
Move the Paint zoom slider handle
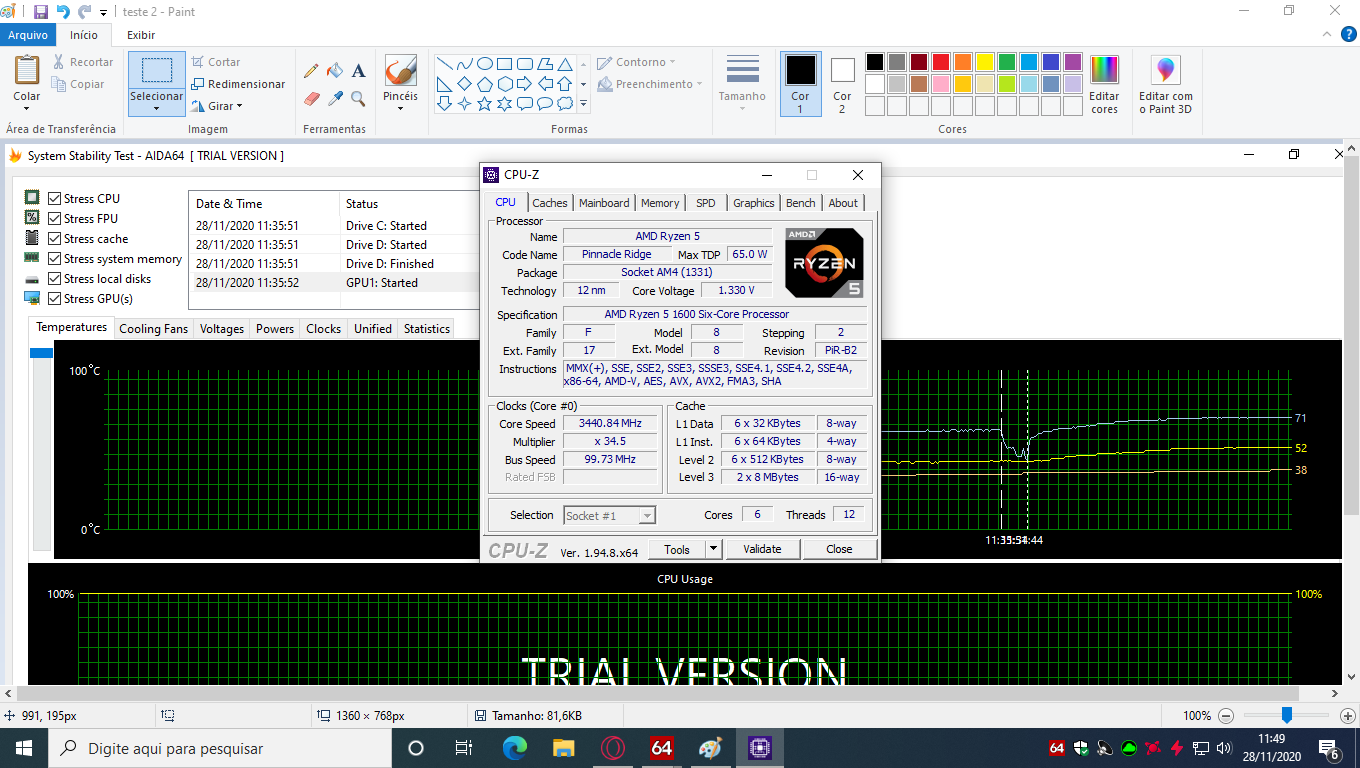[x=1287, y=715]
